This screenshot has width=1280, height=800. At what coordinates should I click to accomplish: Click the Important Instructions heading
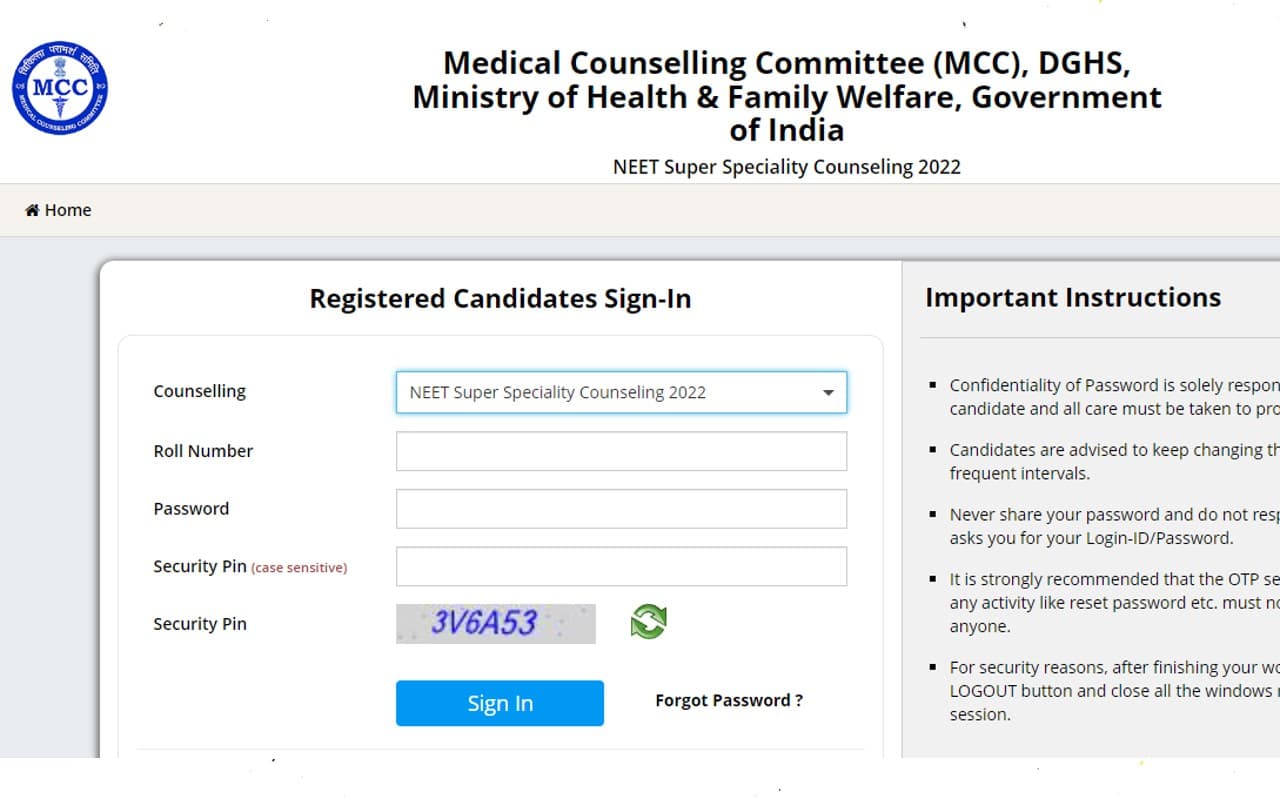pos(1073,297)
